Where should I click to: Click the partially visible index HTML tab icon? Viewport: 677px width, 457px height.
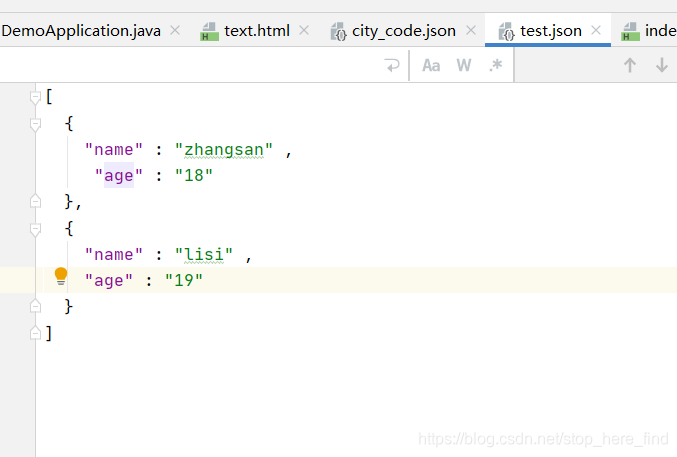[x=630, y=32]
